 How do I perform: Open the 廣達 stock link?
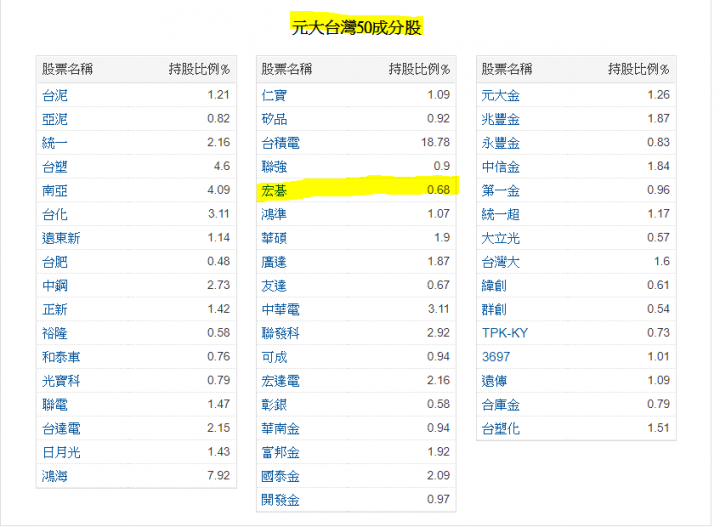pyautogui.click(x=274, y=262)
